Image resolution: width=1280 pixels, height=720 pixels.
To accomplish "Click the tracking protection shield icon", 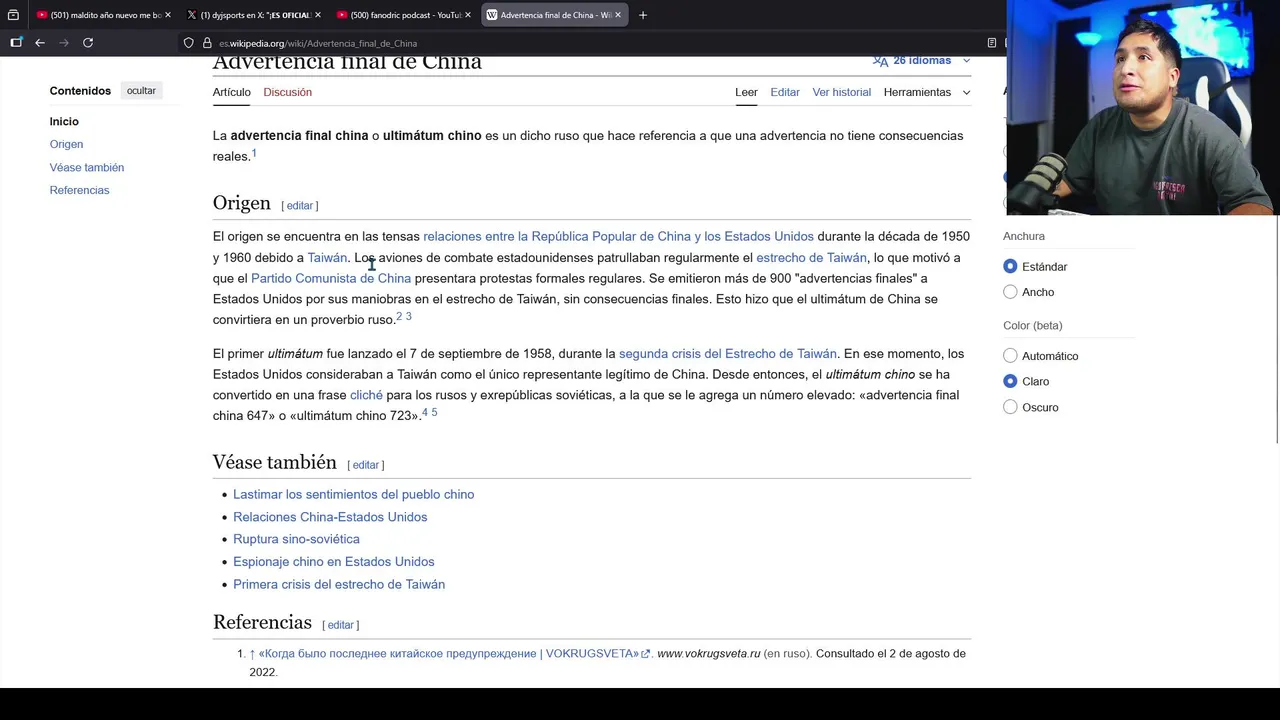I will [188, 43].
